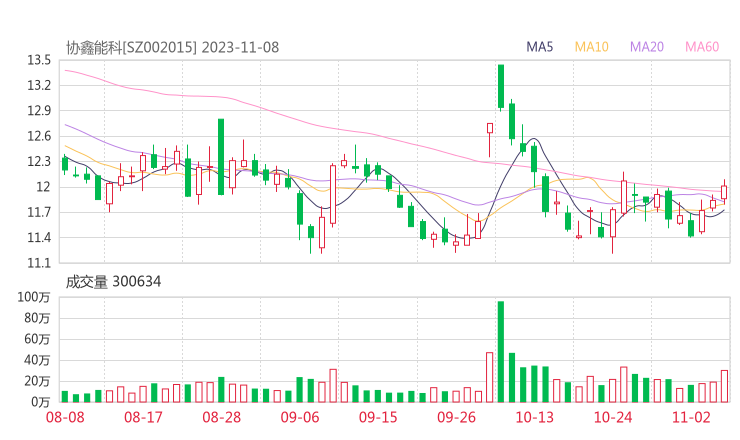Click the 09-15 date label
740x440 pixels.
[x=378, y=417]
